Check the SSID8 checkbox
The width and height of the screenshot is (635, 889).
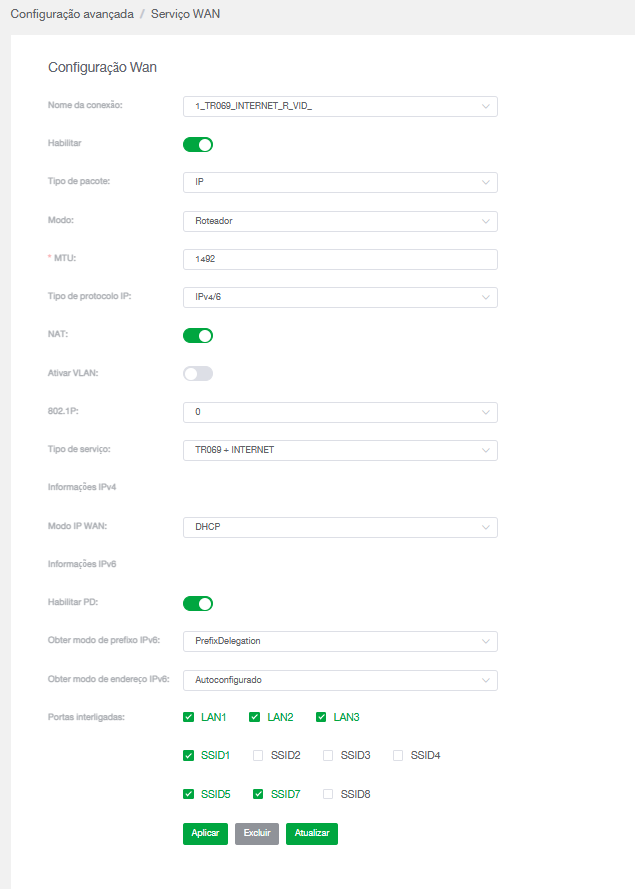tap(328, 794)
